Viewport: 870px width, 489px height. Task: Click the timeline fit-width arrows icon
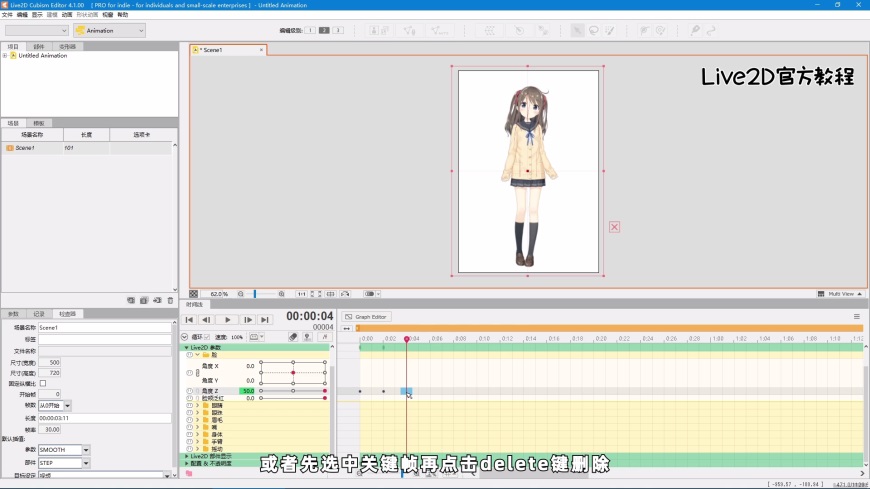pos(347,328)
